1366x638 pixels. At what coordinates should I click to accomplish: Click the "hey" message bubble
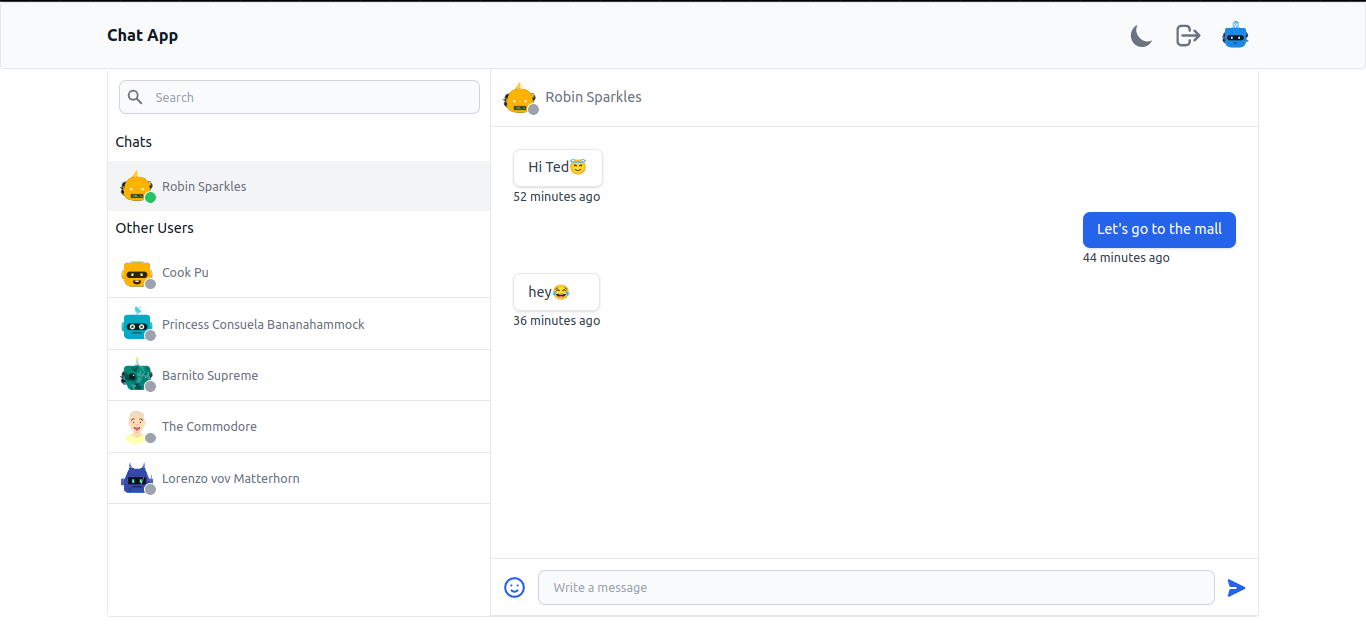[556, 292]
